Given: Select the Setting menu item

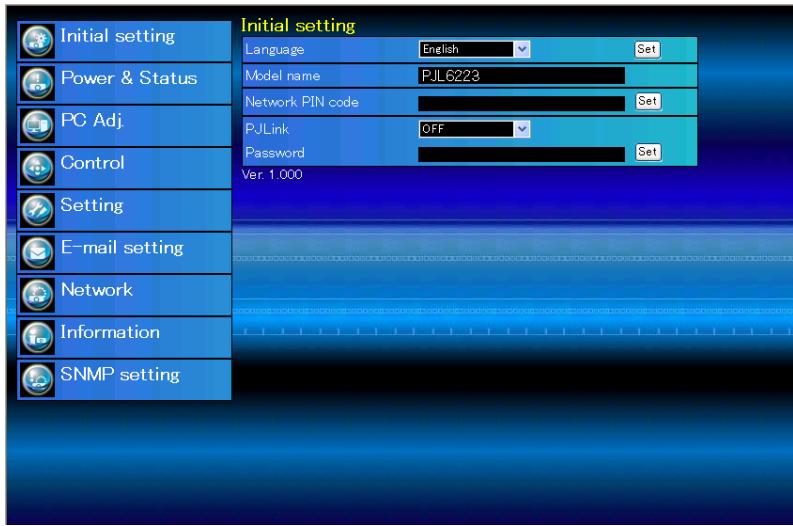Looking at the screenshot, I should click(x=92, y=205).
